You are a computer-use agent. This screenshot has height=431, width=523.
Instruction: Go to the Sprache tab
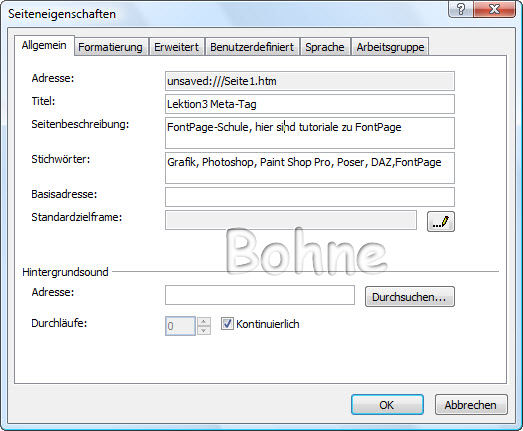[325, 47]
